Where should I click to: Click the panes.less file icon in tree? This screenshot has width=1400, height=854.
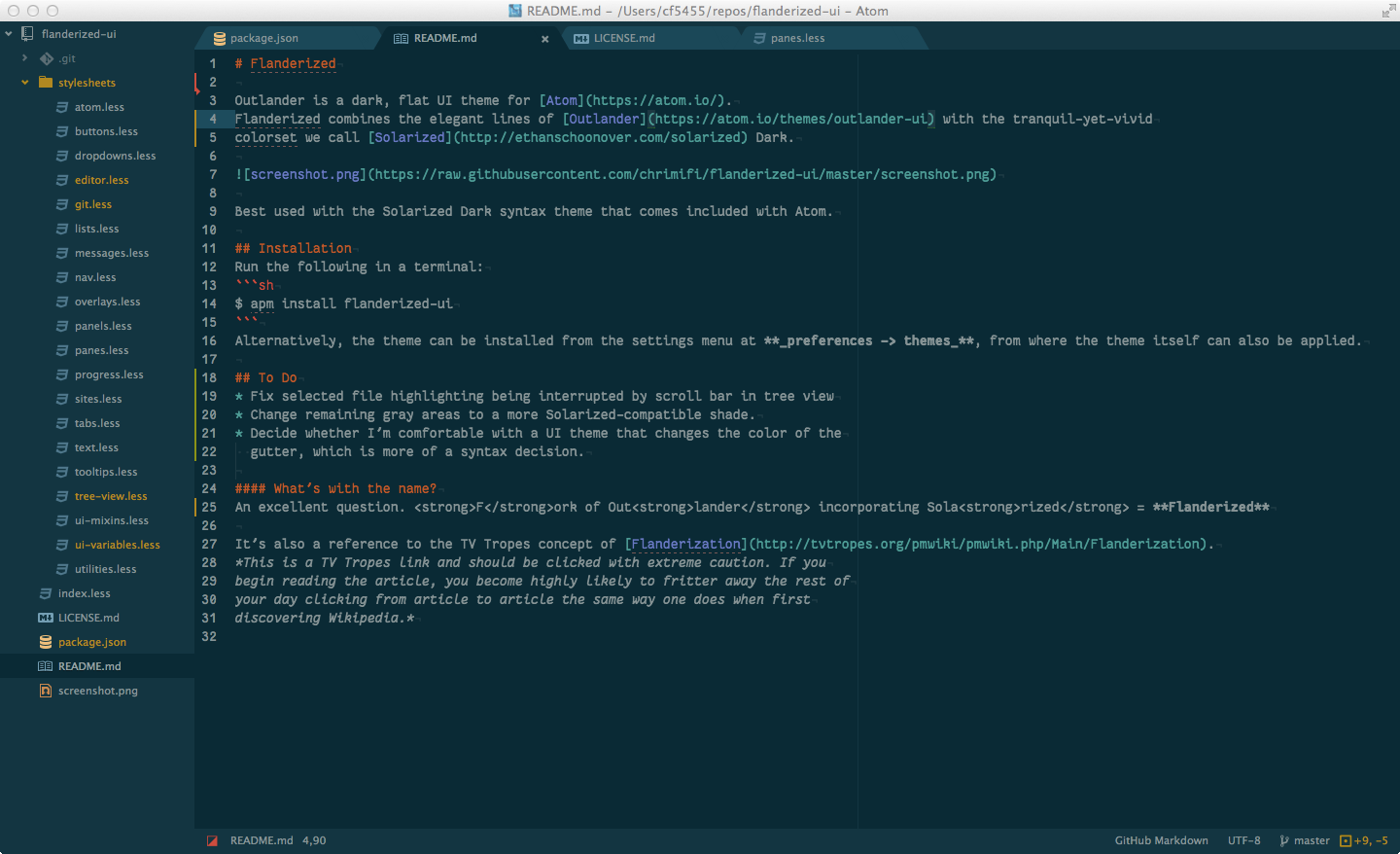pyautogui.click(x=62, y=350)
